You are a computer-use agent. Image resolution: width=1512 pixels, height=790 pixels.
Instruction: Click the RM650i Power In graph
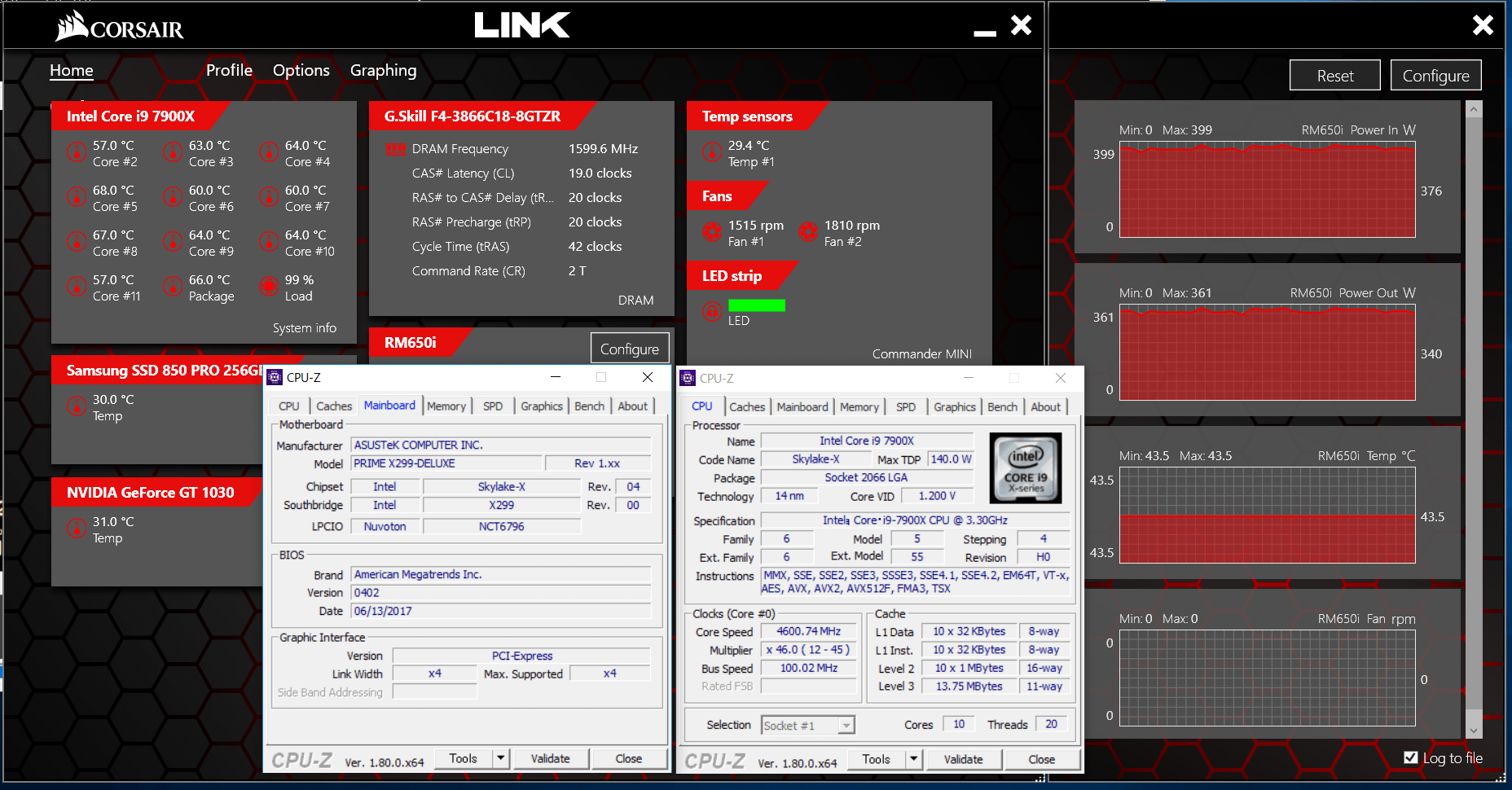[1268, 190]
